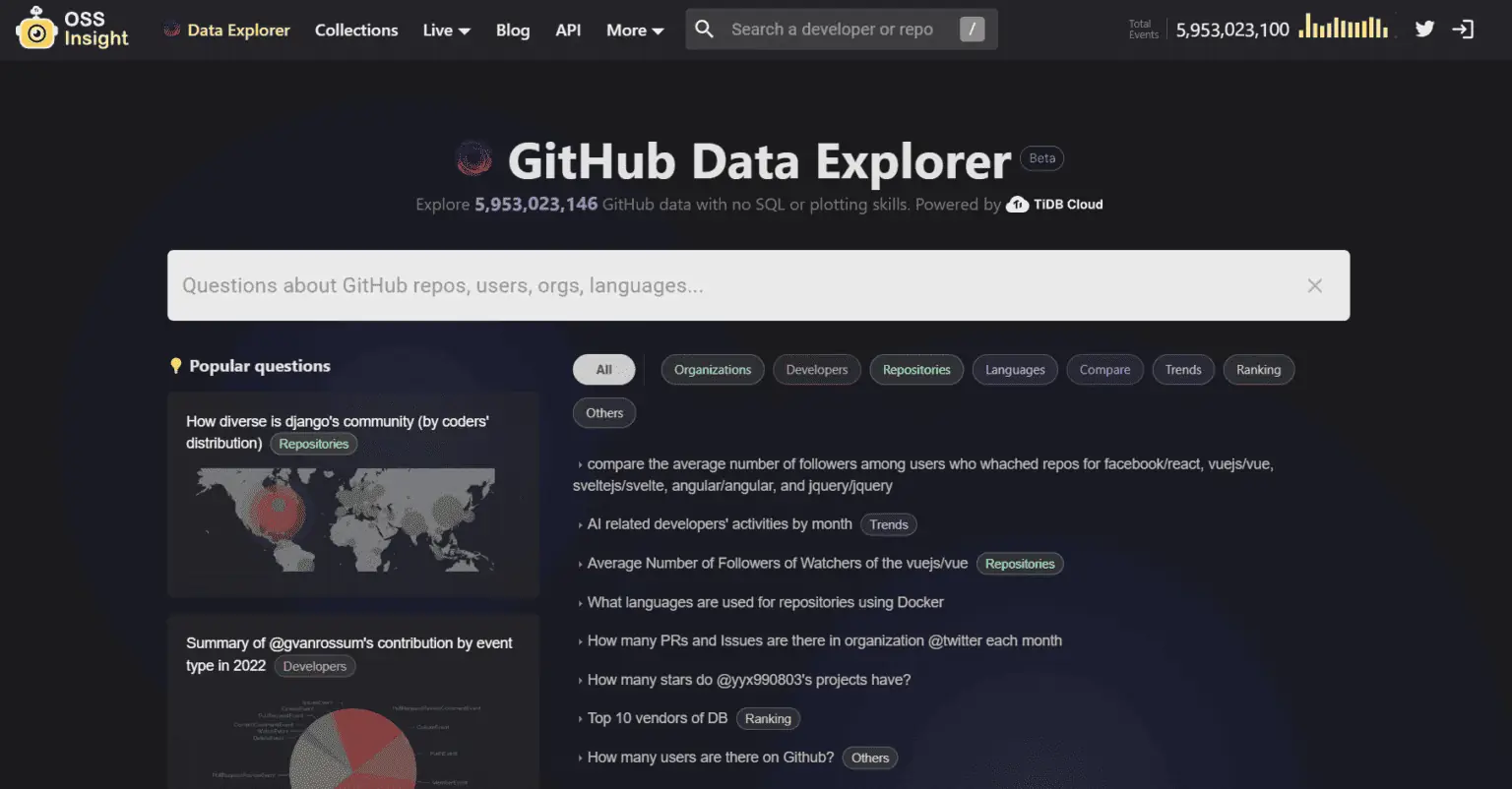Click Repositories tag beside vuejs/vue question

coord(1020,564)
